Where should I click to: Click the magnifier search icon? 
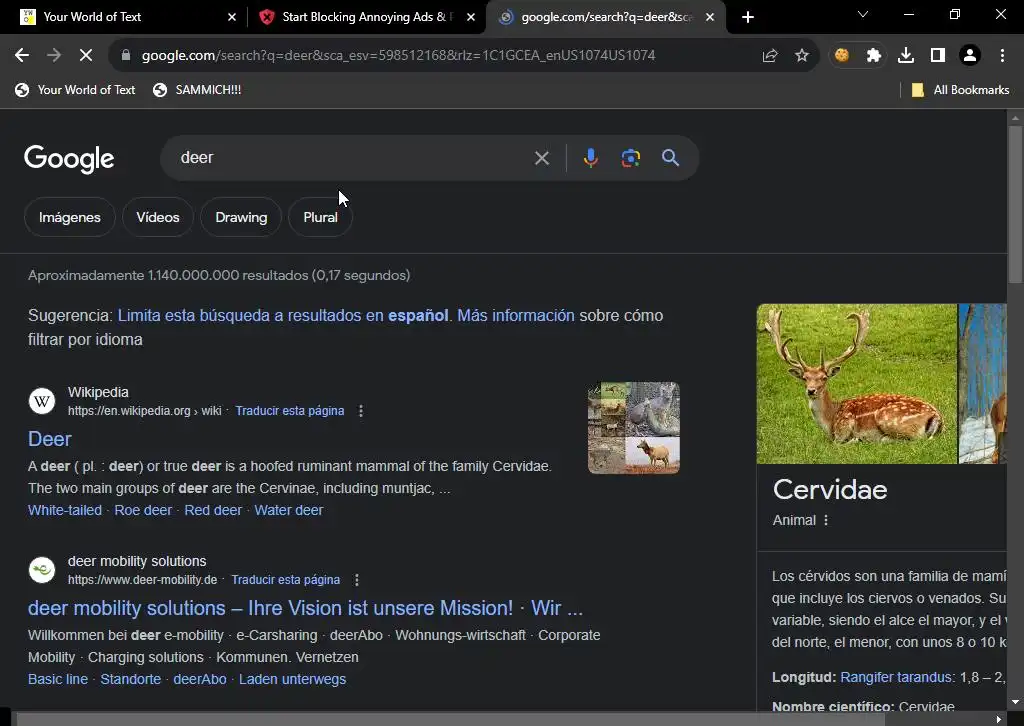click(671, 158)
